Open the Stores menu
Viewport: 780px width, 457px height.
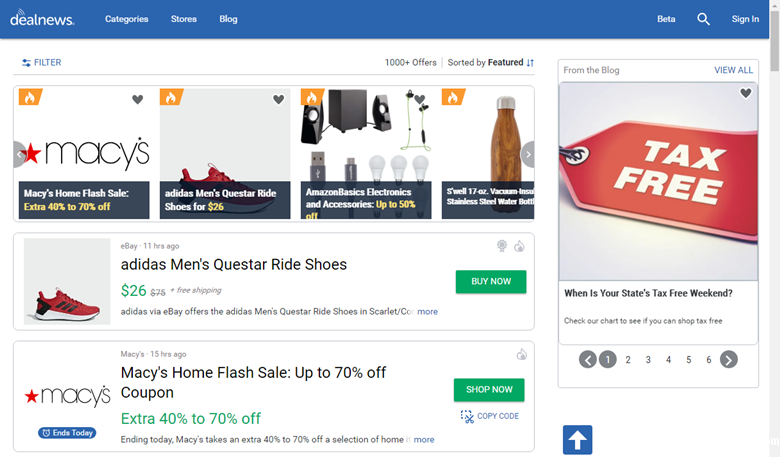coord(184,19)
